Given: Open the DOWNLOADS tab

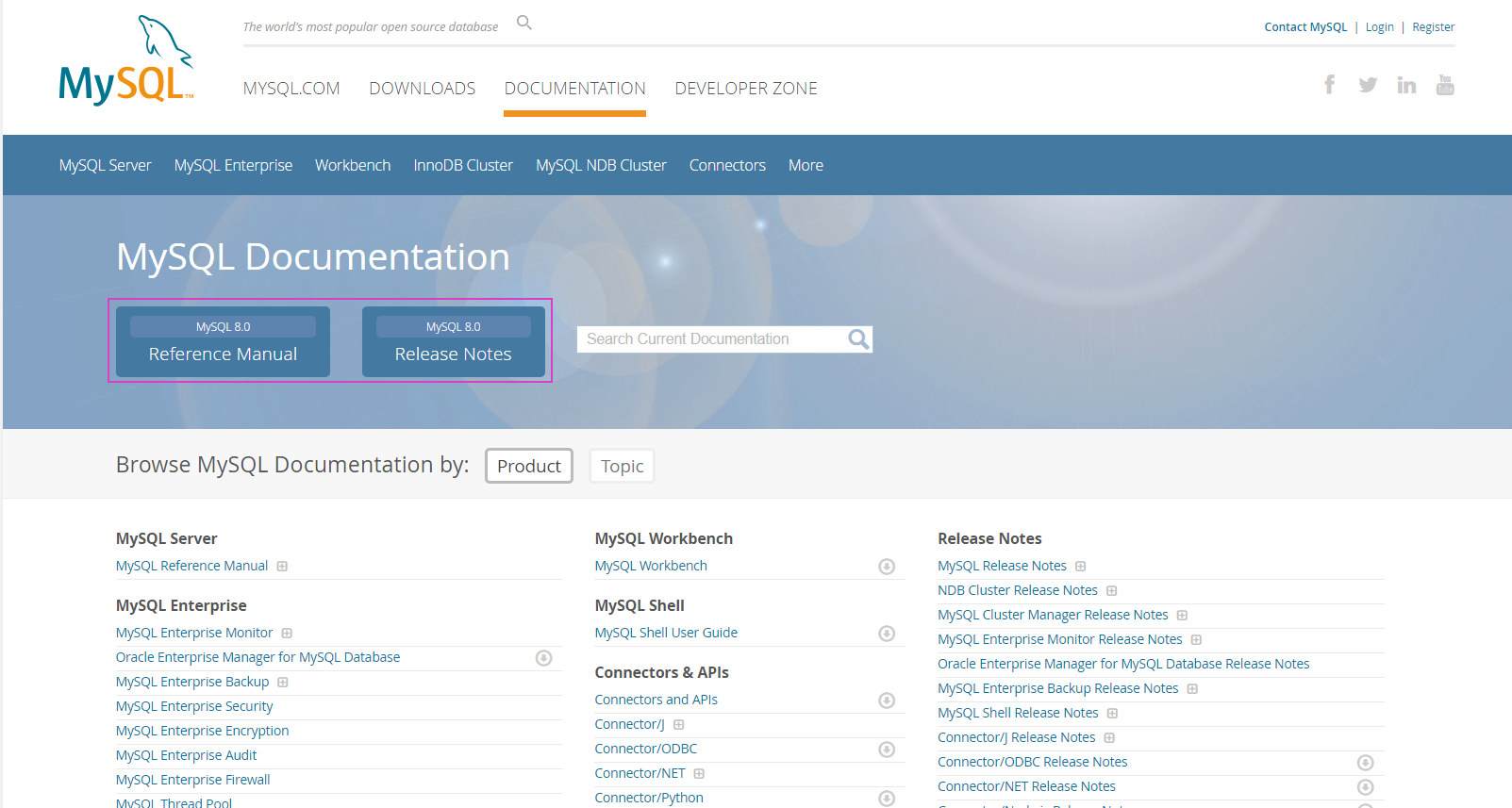Looking at the screenshot, I should 423,89.
